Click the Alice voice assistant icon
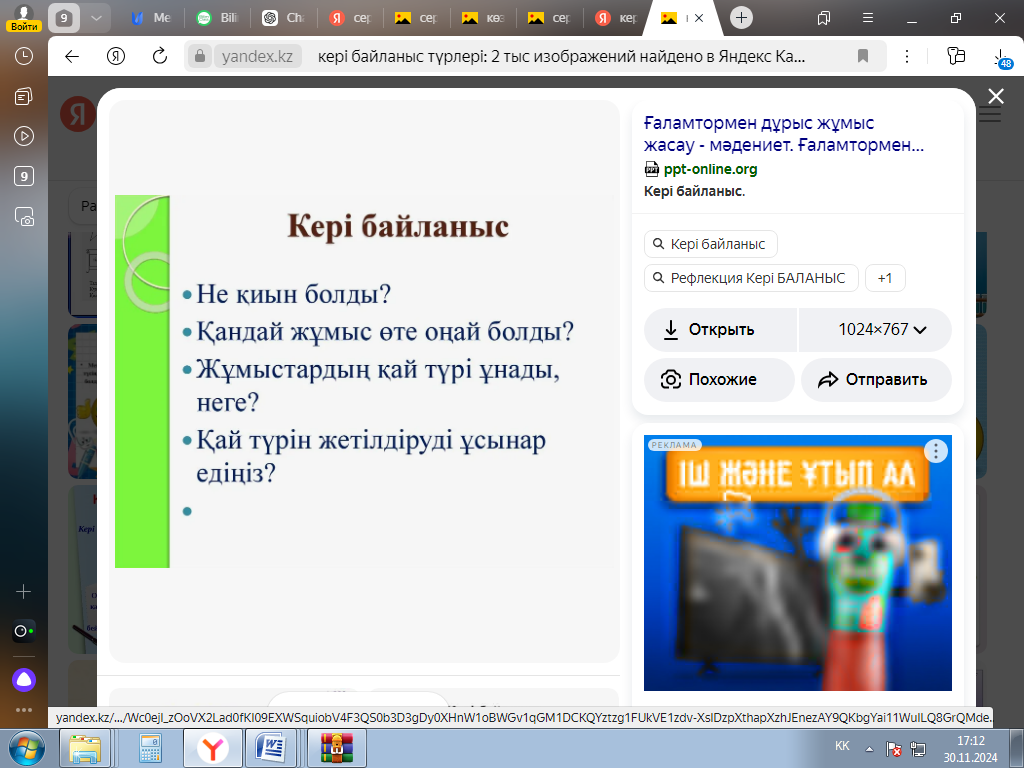Viewport: 1024px width, 768px height. [x=23, y=680]
